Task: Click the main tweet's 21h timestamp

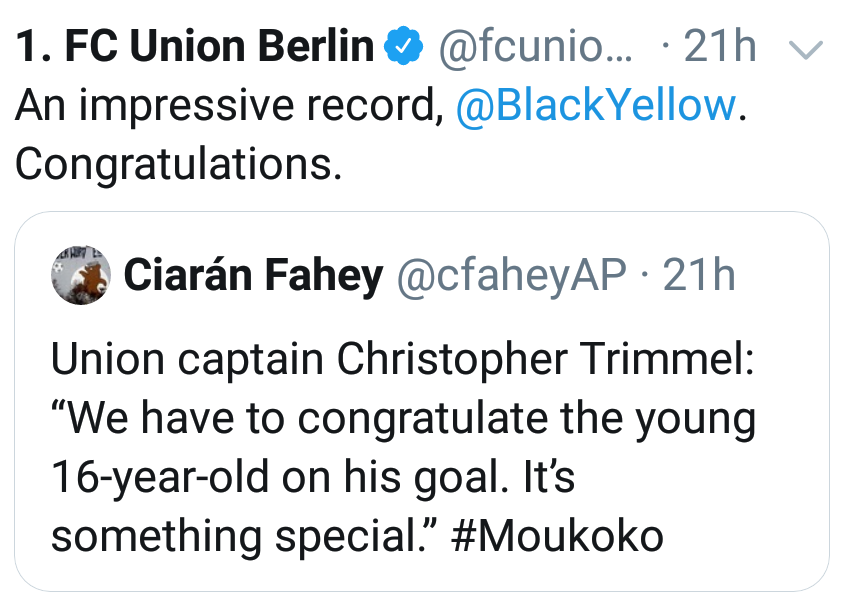Action: 720,47
